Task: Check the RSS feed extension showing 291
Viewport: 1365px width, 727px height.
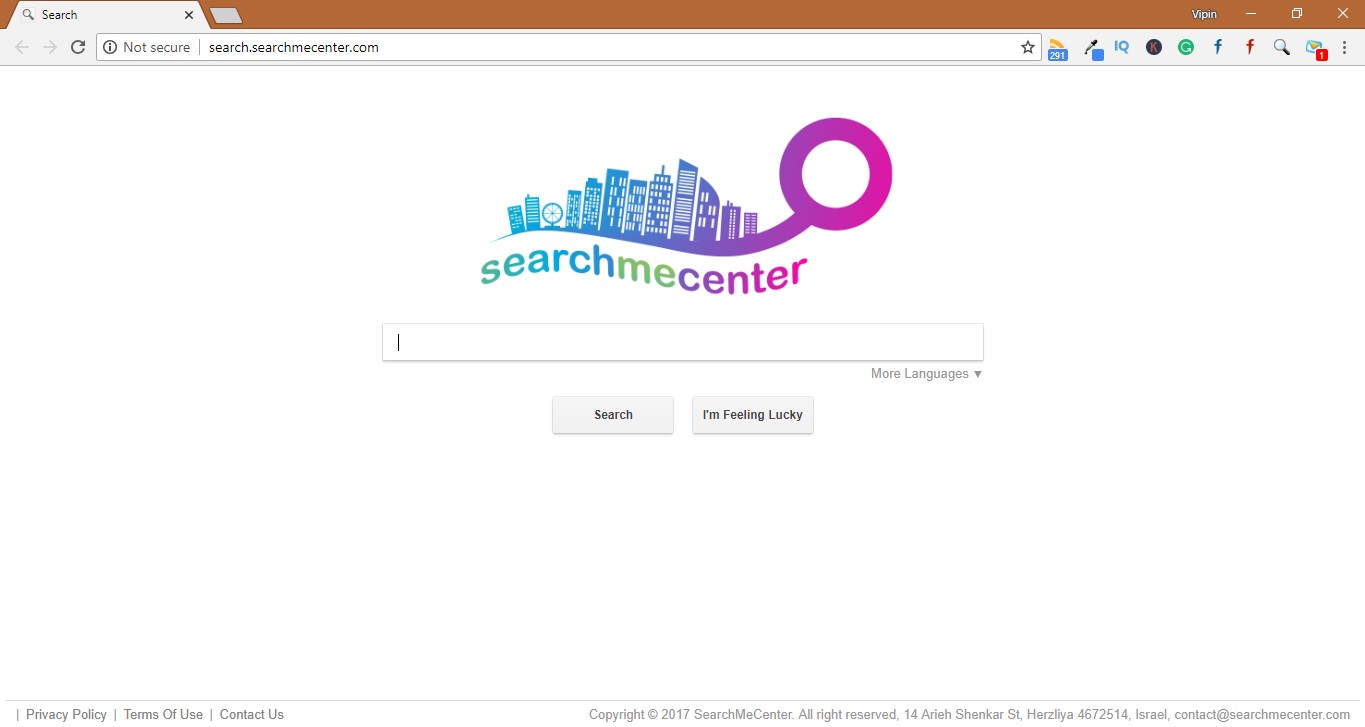Action: point(1057,47)
